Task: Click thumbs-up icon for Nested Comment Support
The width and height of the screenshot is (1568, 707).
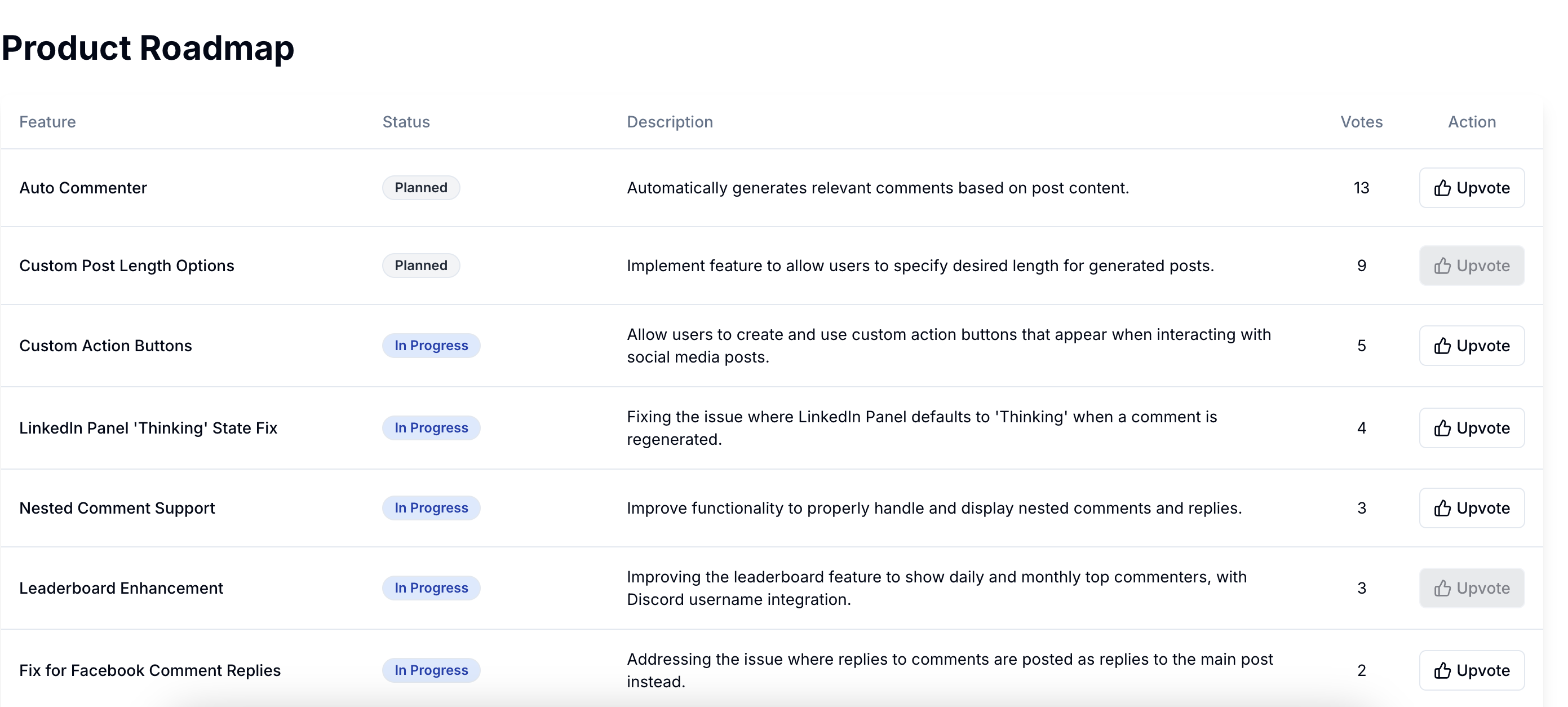Action: 1441,508
